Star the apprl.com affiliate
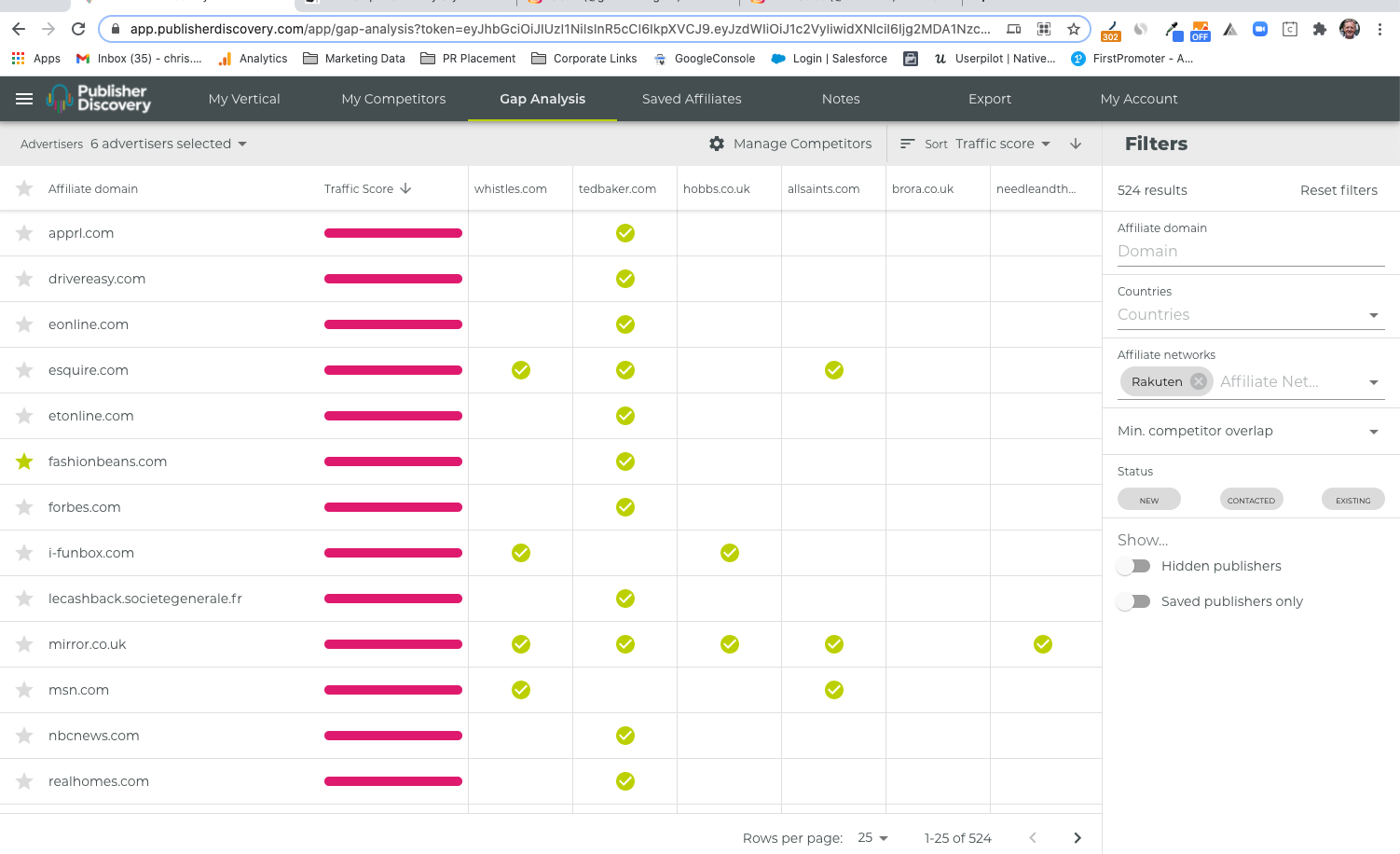Viewport: 1400px width, 854px height. click(x=24, y=233)
